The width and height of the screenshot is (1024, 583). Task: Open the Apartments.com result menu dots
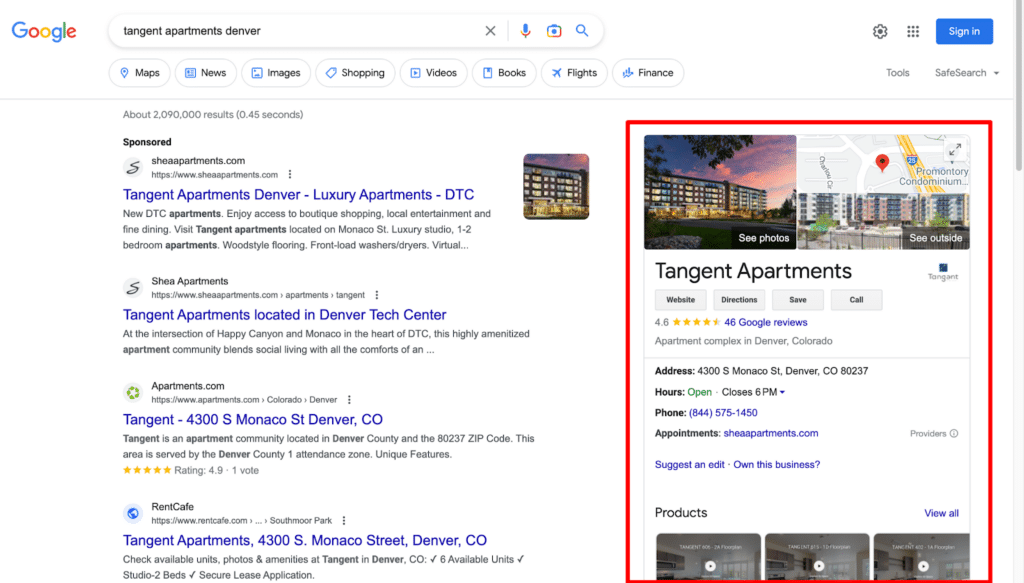click(x=349, y=400)
